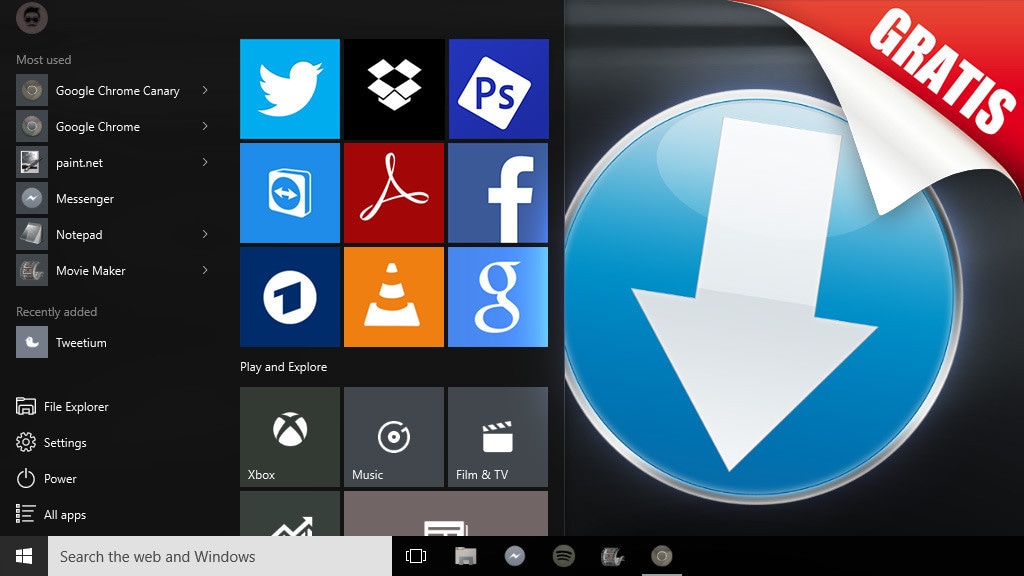Screen dimensions: 1024x576
Task: Open the Google Search tile
Action: pos(497,296)
